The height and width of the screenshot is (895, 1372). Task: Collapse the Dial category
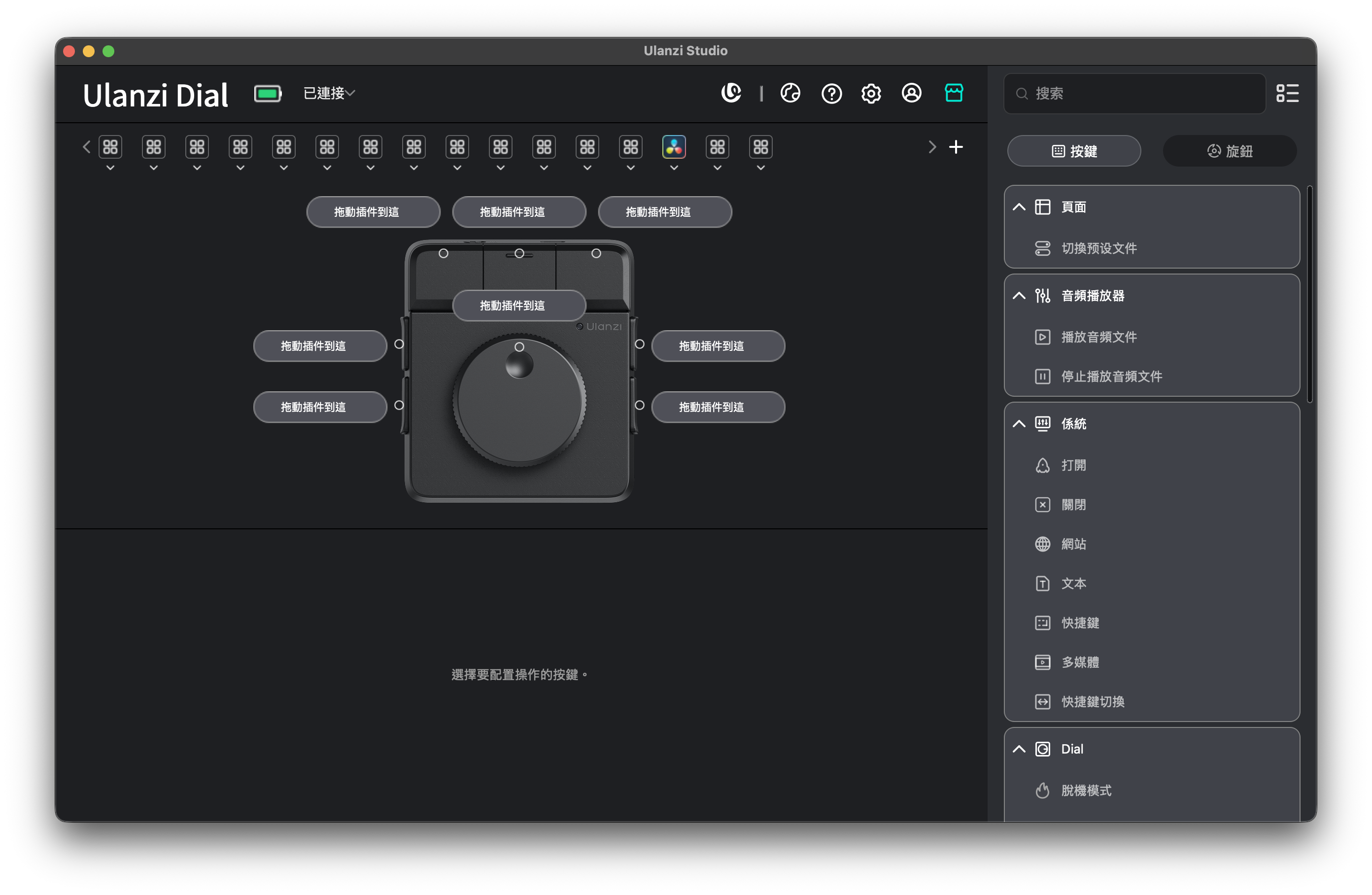[1019, 749]
